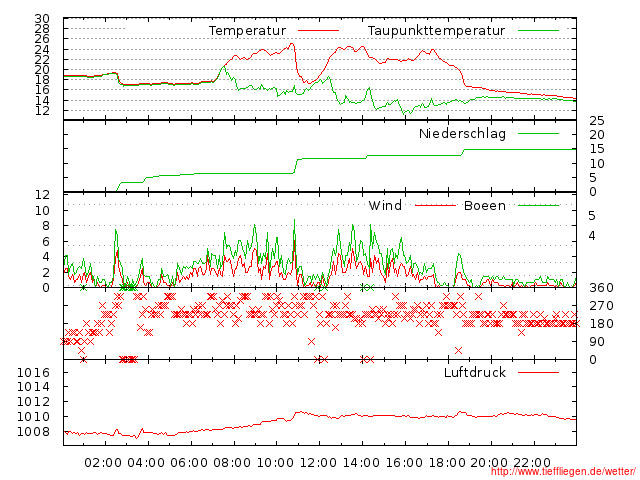Click the 25 precipitation axis value
The width and height of the screenshot is (640, 480).
tap(597, 121)
